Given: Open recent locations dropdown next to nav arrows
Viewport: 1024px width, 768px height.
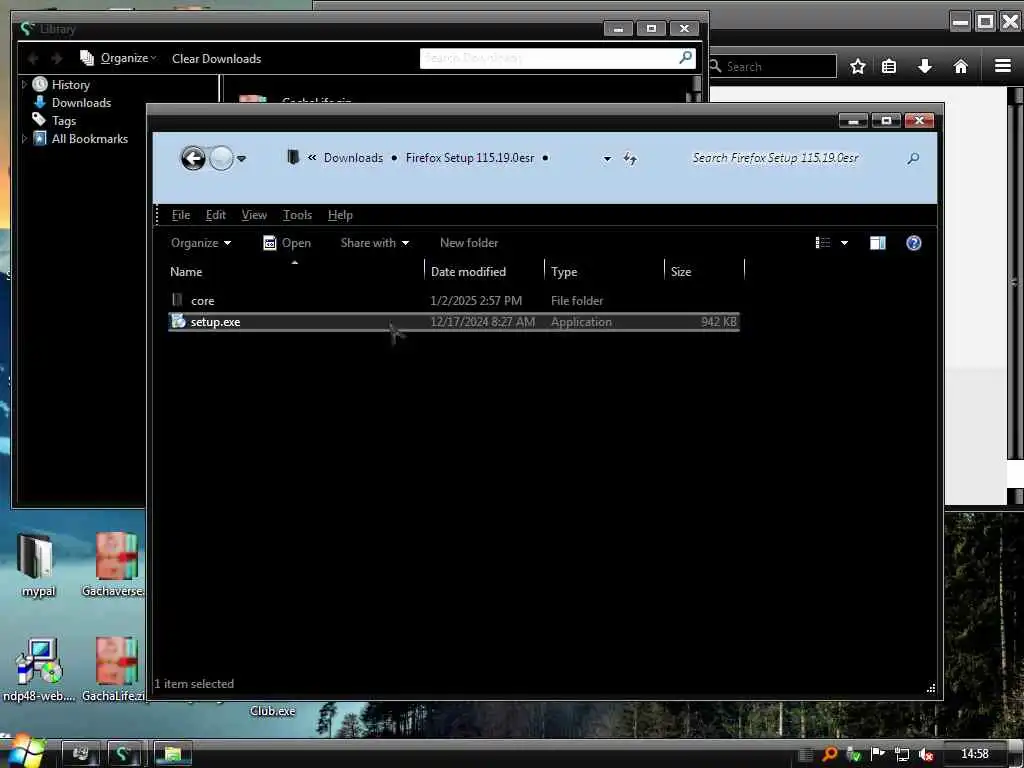Looking at the screenshot, I should 242,159.
